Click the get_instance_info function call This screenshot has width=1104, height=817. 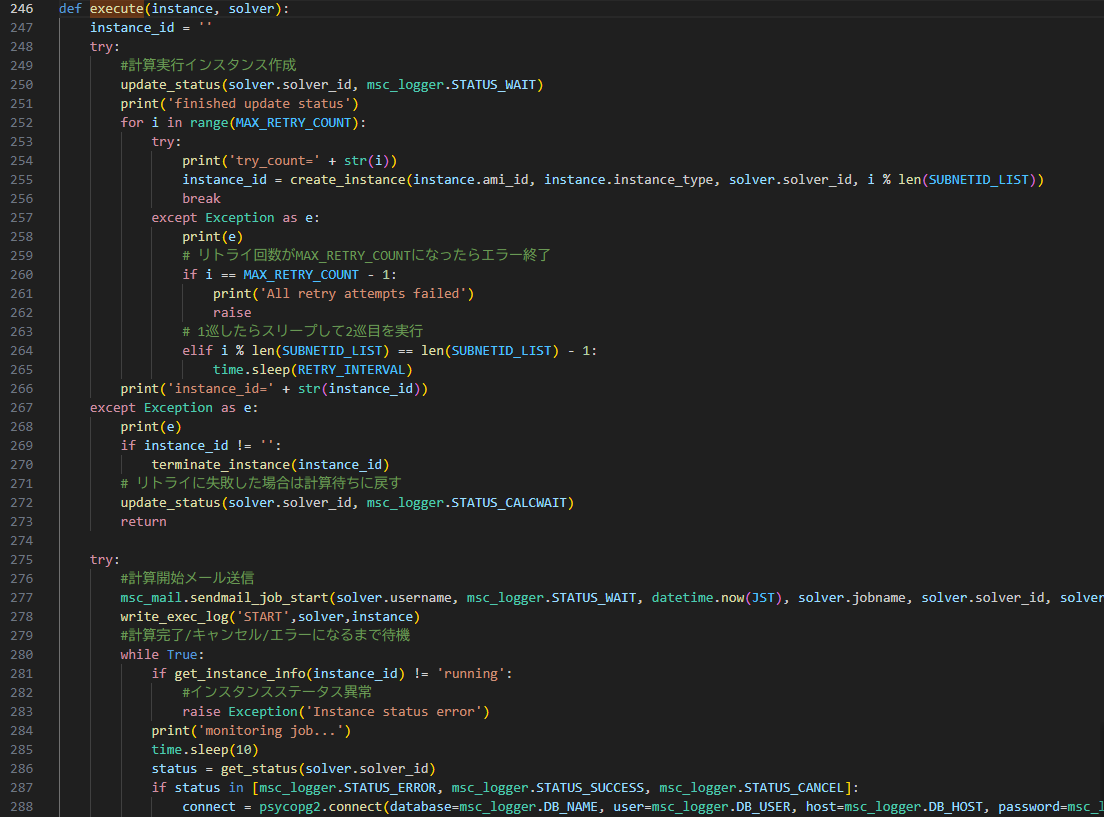coord(236,674)
